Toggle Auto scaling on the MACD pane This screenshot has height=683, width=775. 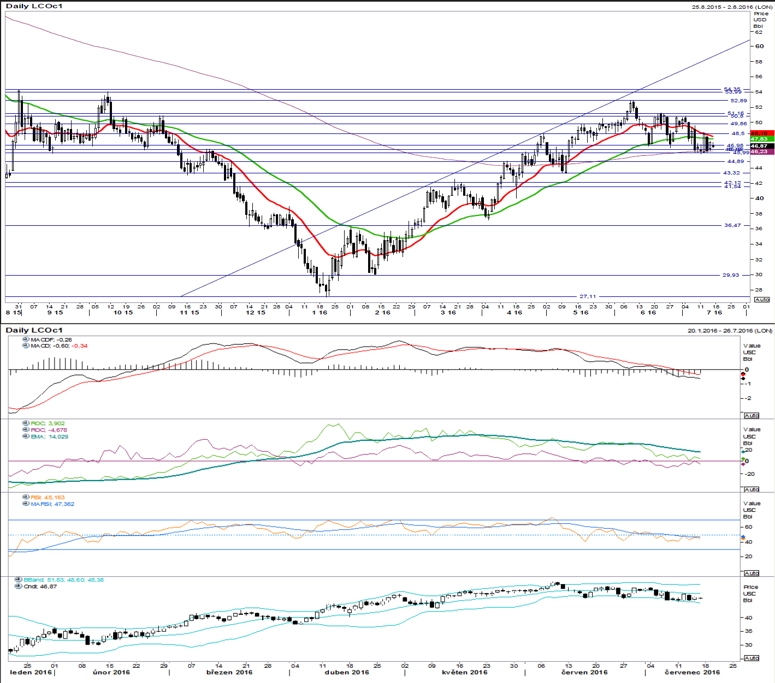(751, 415)
